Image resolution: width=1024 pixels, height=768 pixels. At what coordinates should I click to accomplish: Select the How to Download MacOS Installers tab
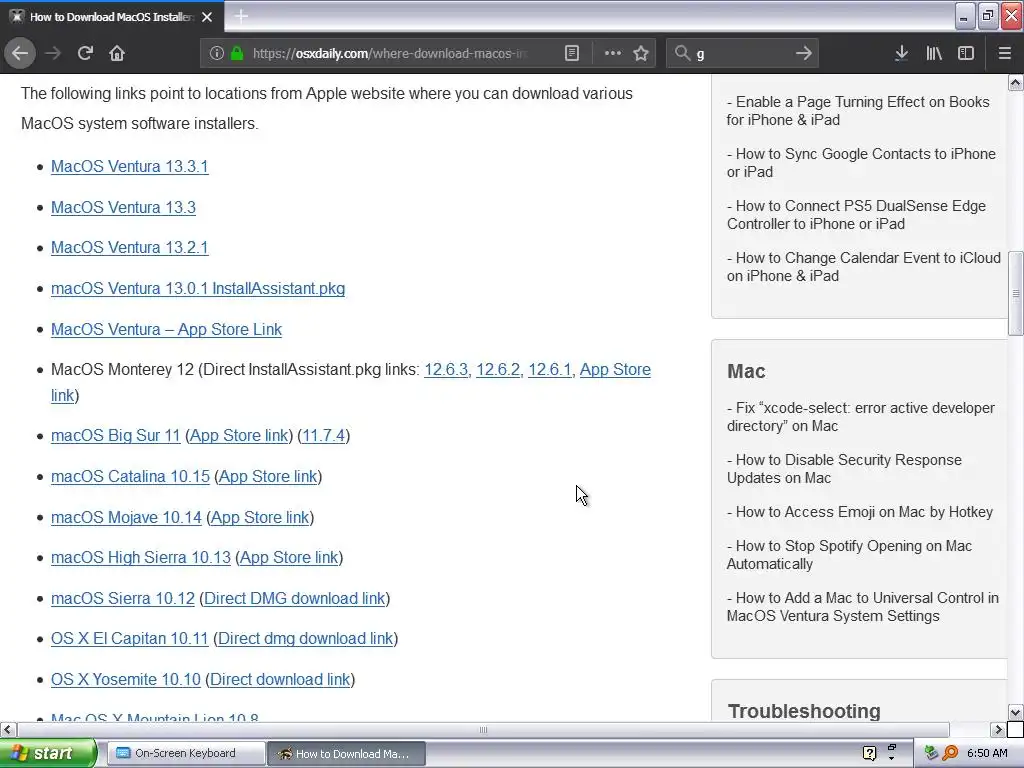click(112, 17)
